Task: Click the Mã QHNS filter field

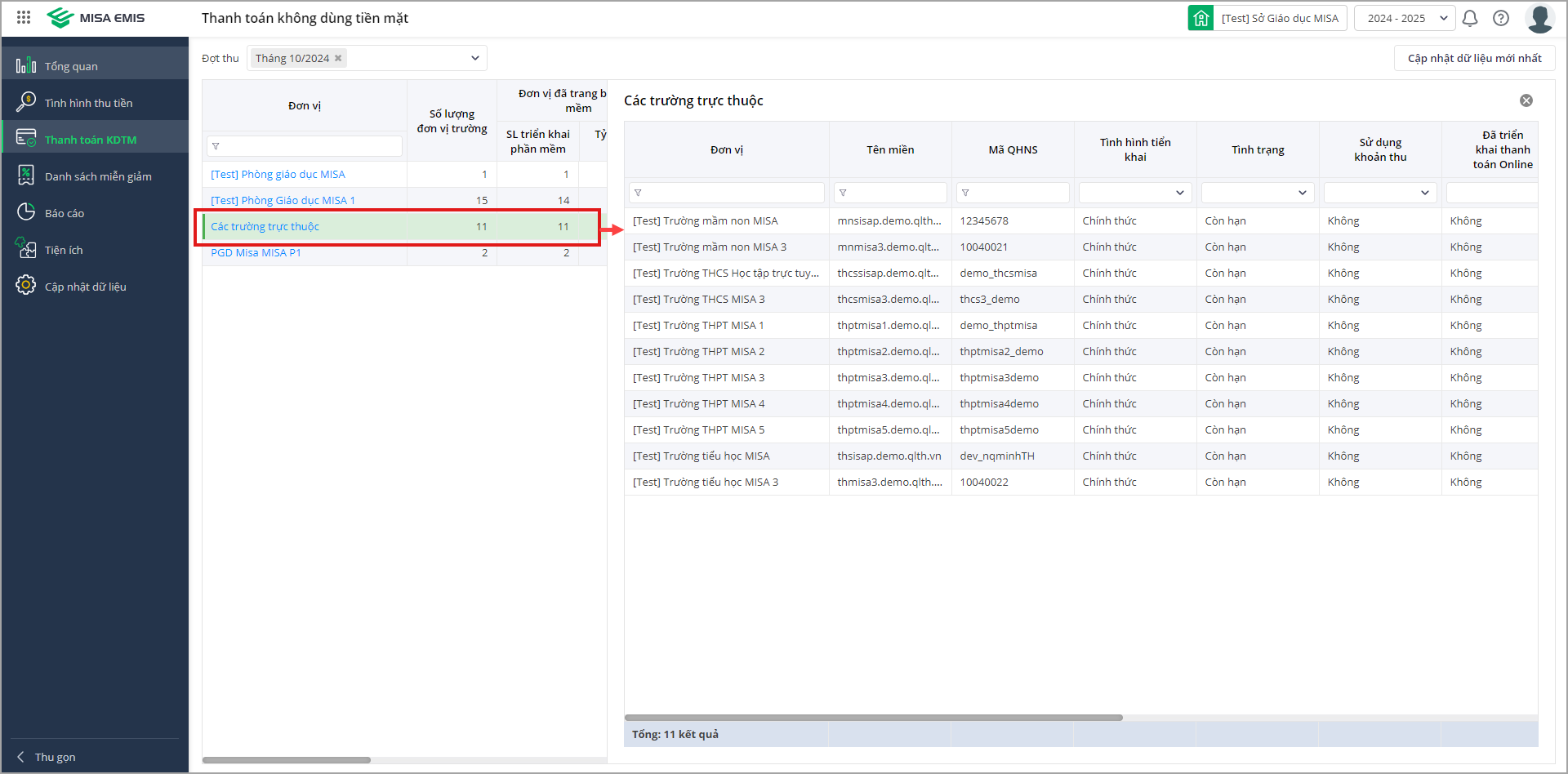Action: click(x=1013, y=193)
